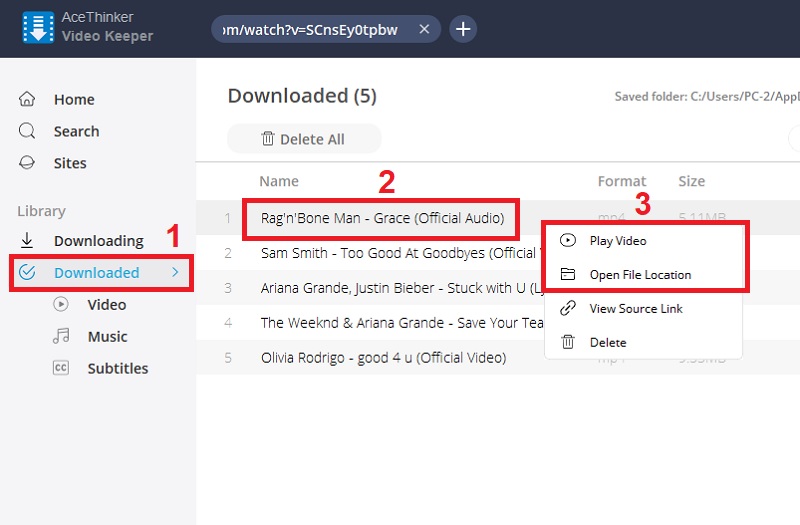The width and height of the screenshot is (800, 525).
Task: Expand the Downloaded chevron arrow
Action: pyautogui.click(x=175, y=272)
